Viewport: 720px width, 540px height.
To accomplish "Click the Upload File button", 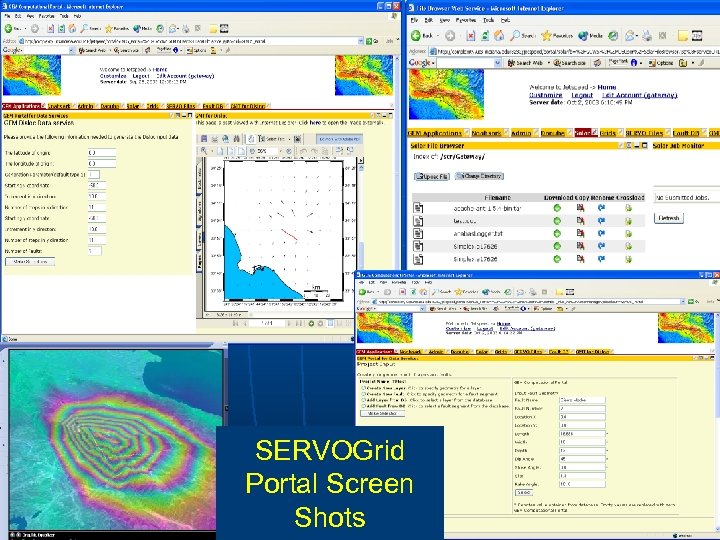I will tap(432, 177).
